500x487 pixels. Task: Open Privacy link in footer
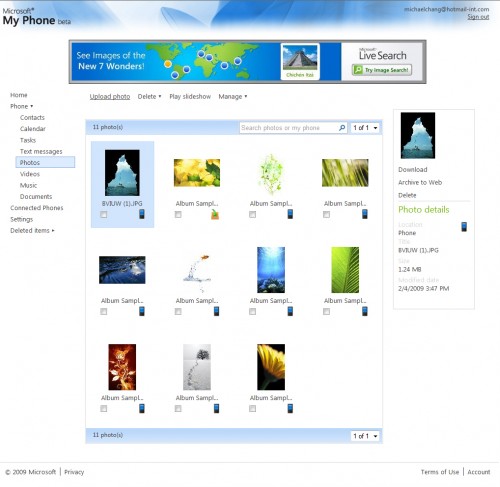[x=74, y=472]
